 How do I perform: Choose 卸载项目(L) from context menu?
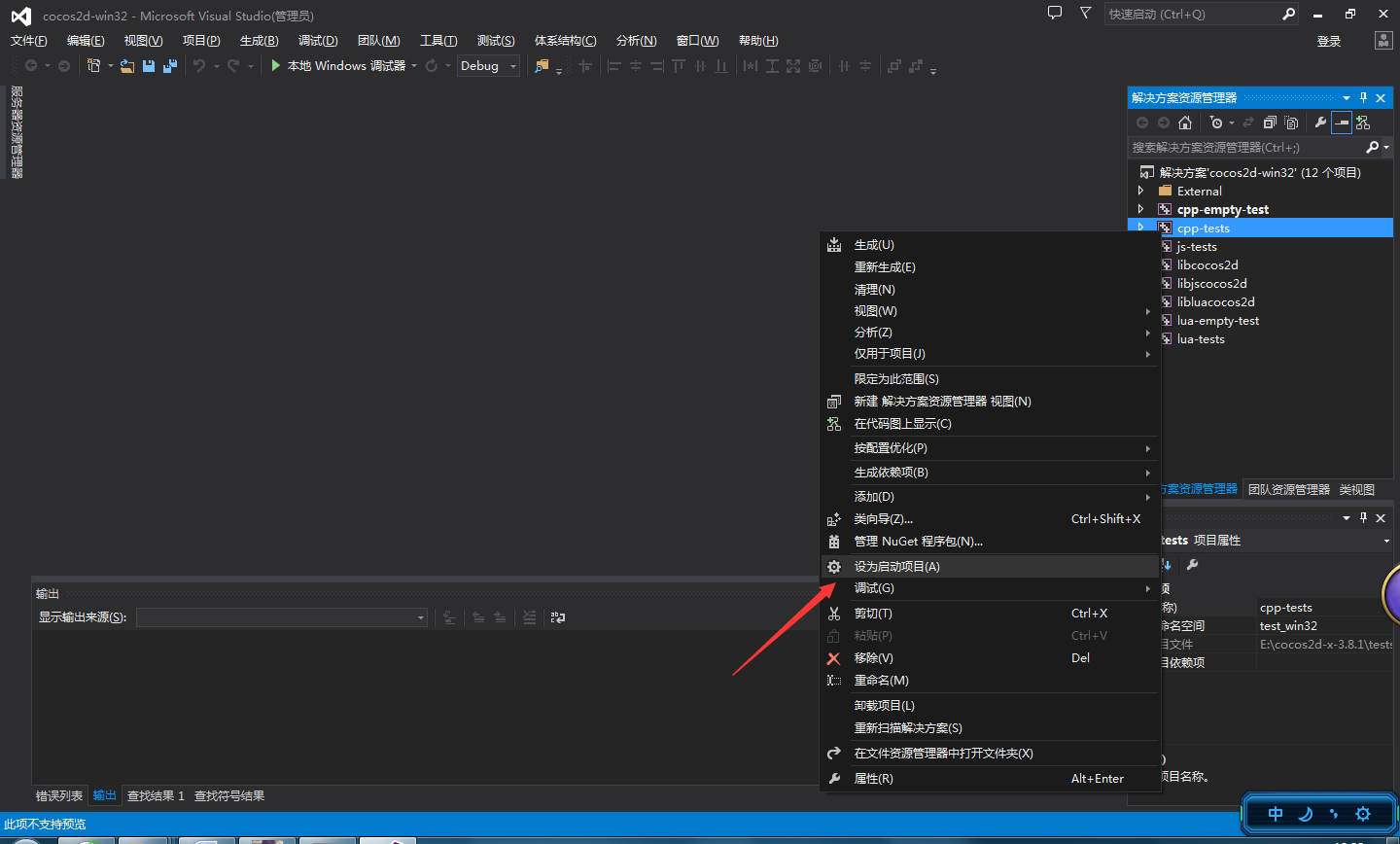click(990, 706)
